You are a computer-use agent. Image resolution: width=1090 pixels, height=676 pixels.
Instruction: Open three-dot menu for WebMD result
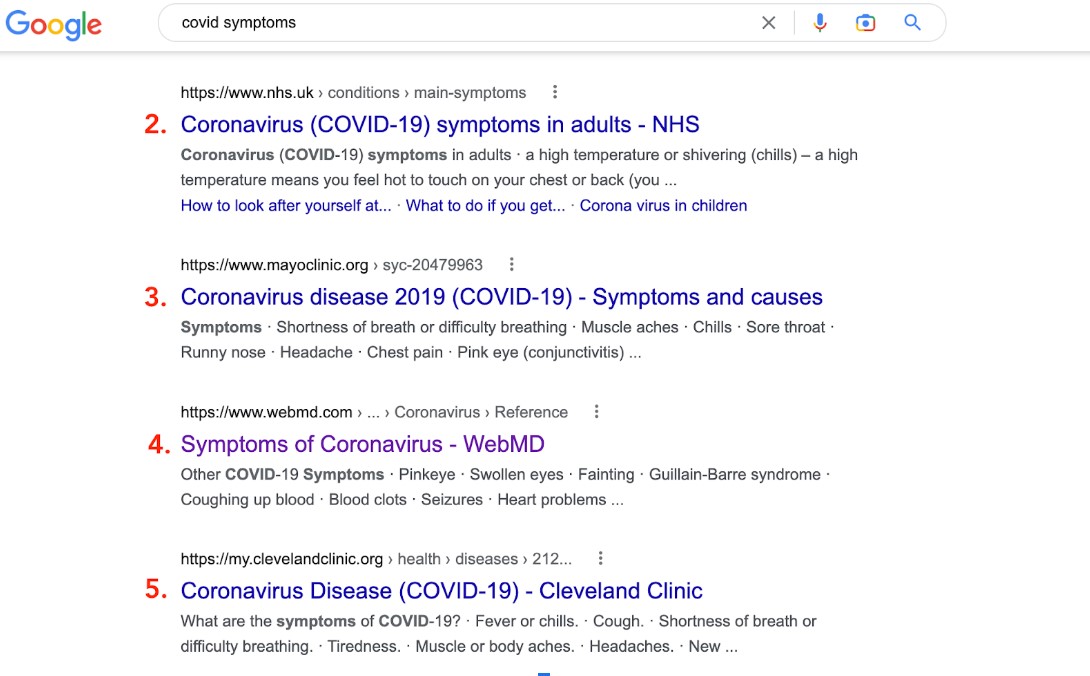pos(597,412)
